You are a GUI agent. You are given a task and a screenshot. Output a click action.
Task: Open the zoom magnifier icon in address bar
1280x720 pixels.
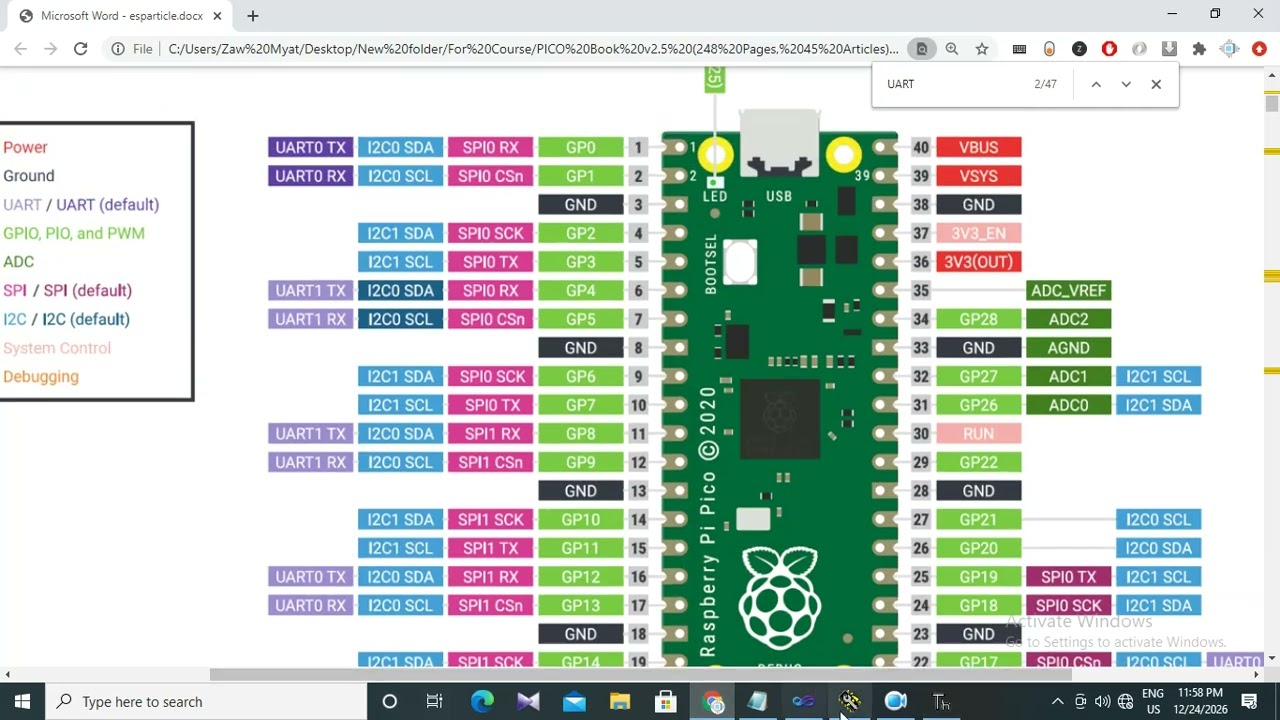click(x=952, y=48)
